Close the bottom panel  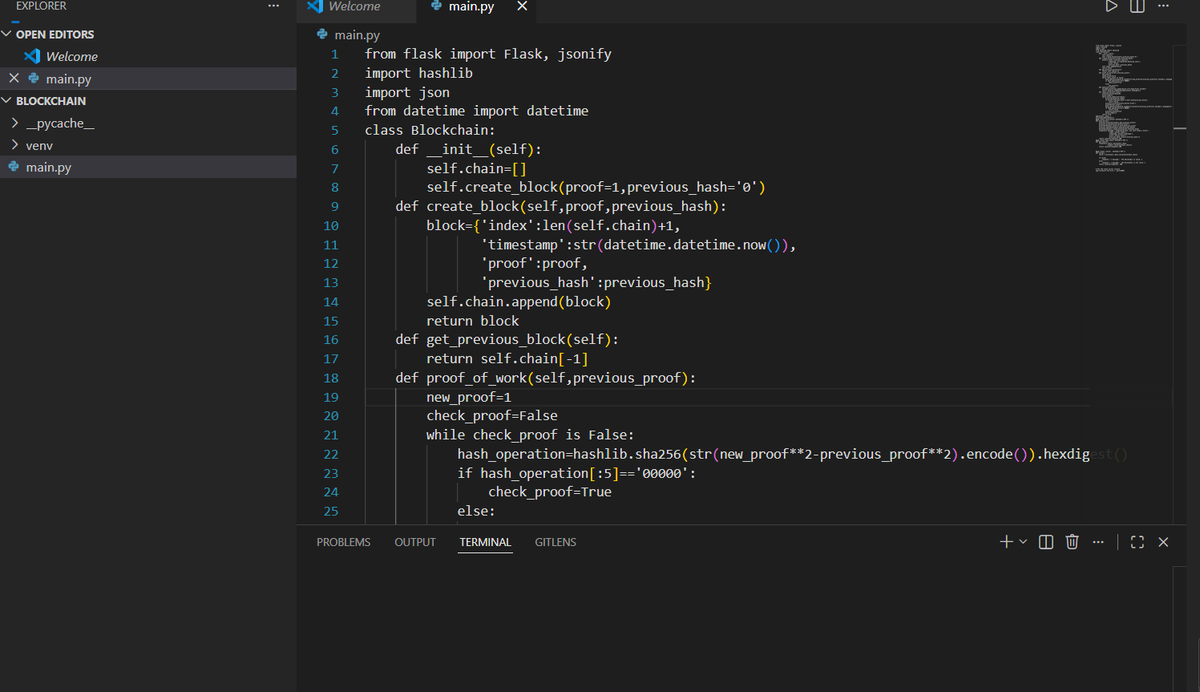point(1163,542)
